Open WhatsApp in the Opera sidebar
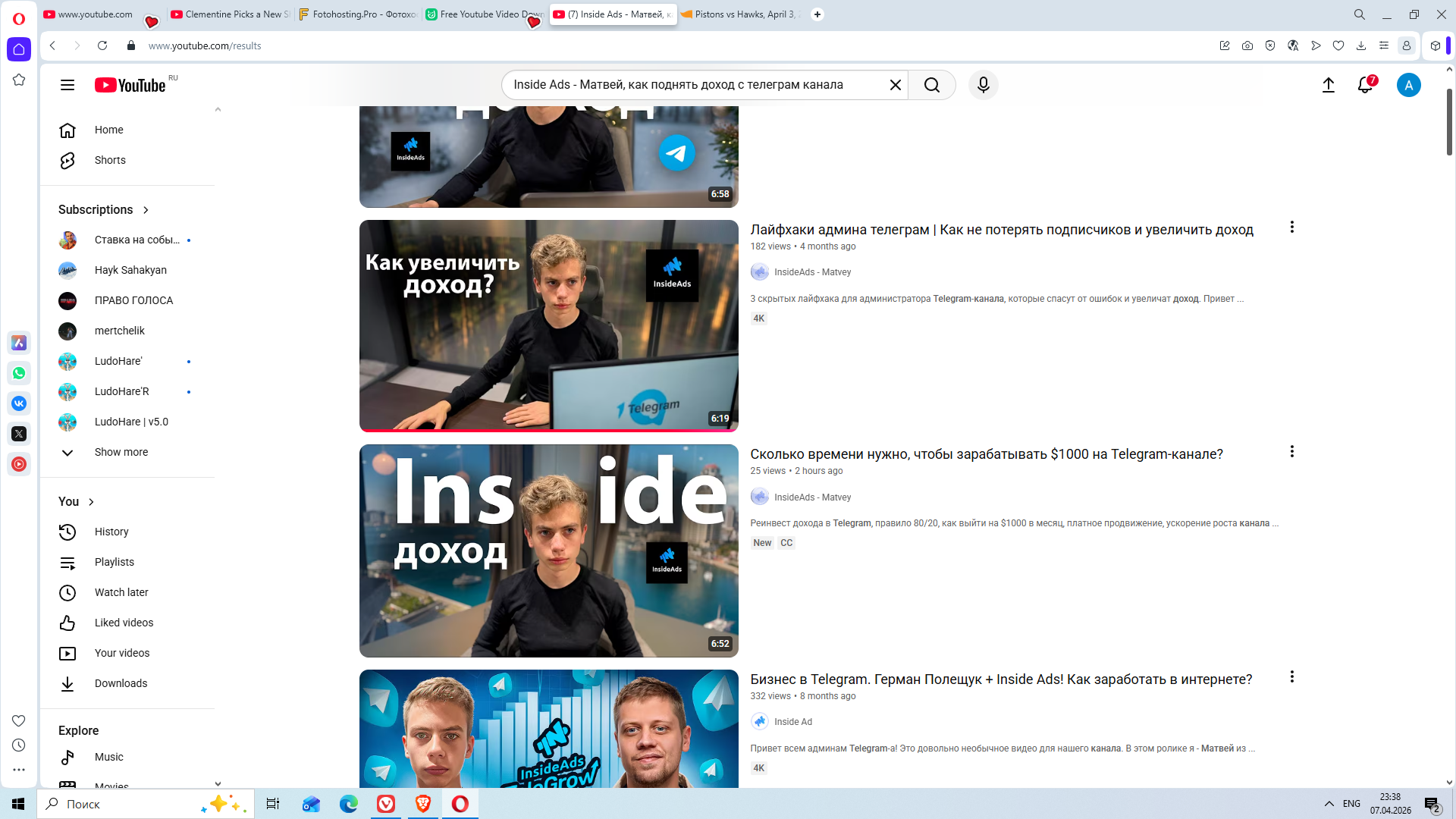 [x=19, y=373]
